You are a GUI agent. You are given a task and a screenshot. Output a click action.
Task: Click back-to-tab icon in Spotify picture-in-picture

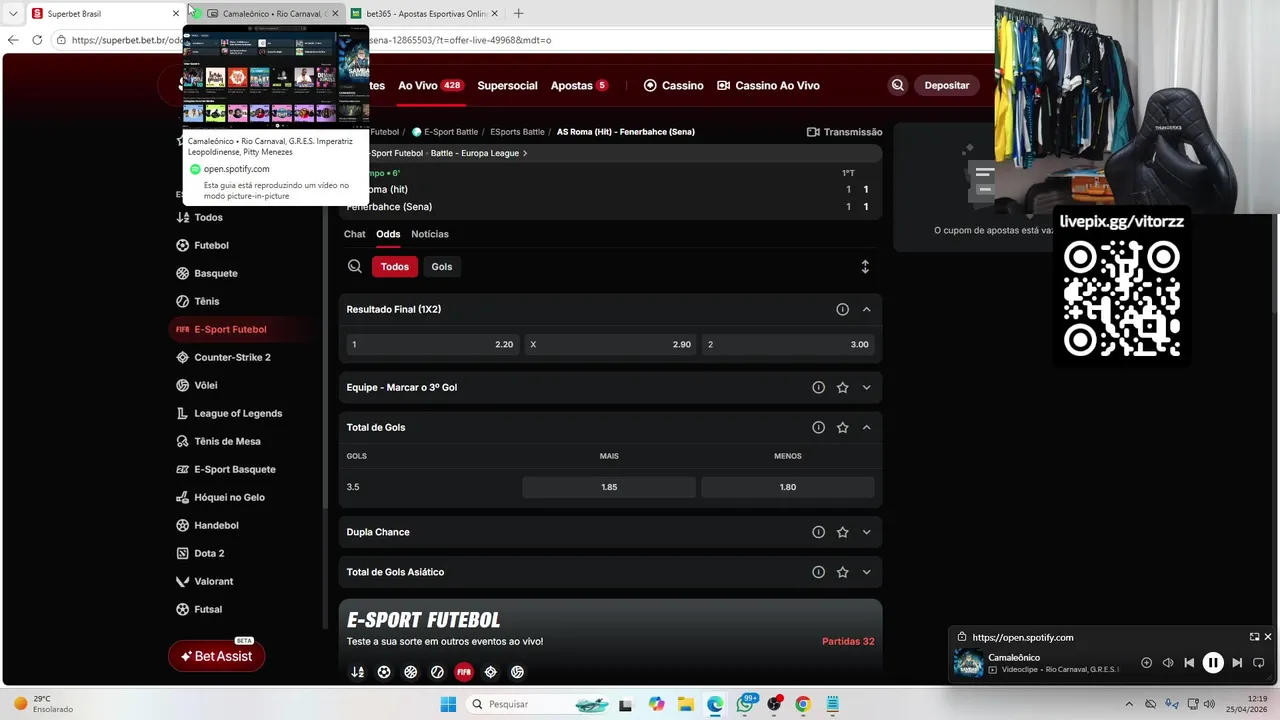click(x=1254, y=637)
